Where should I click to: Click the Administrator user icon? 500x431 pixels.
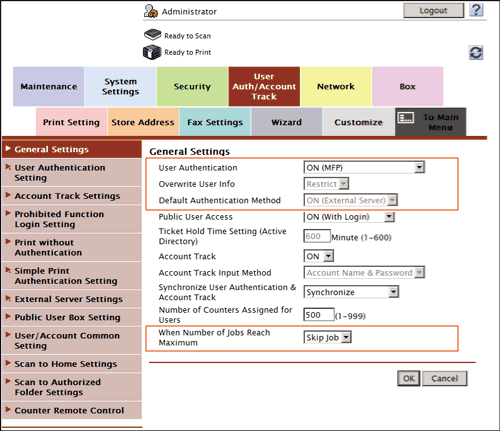click(151, 11)
